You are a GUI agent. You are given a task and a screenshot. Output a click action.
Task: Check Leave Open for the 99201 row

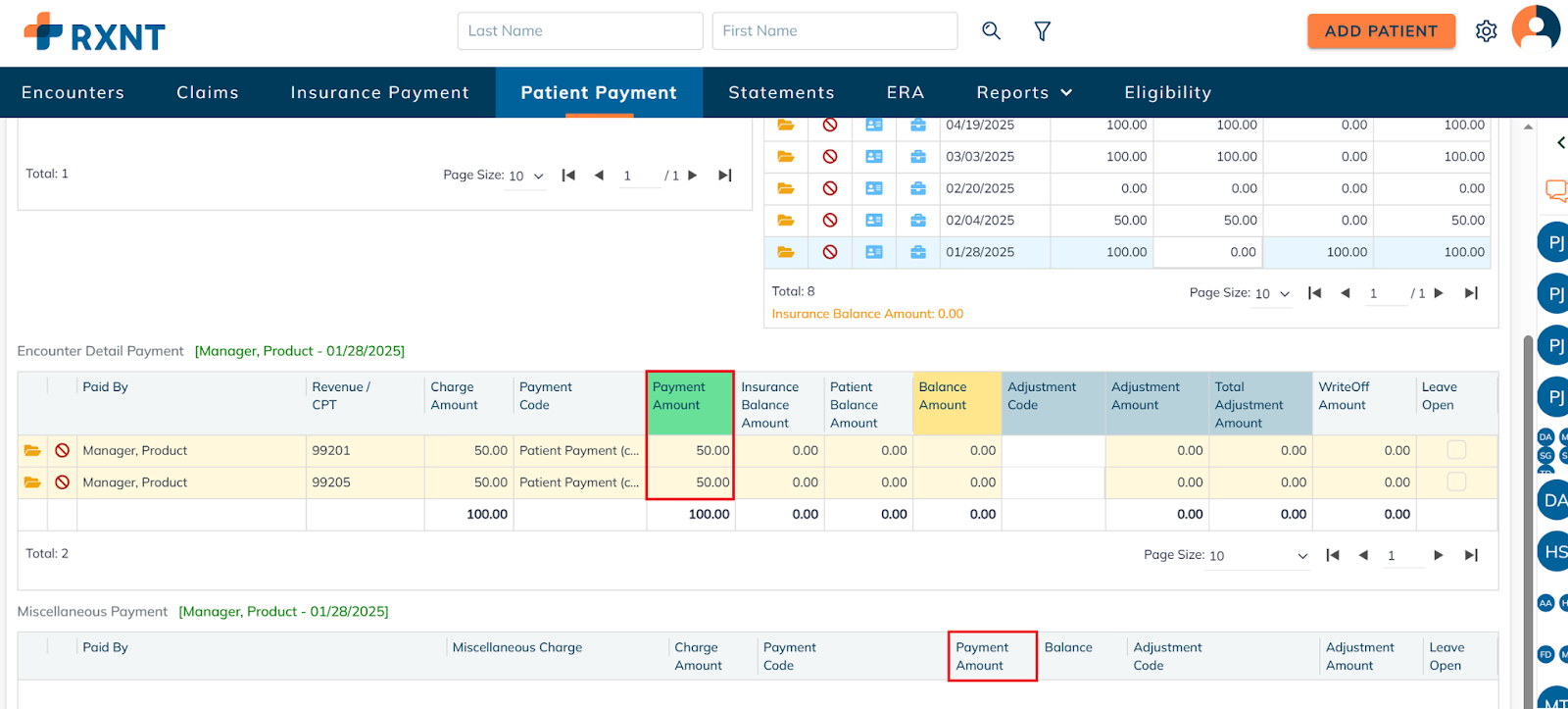[x=1456, y=450]
